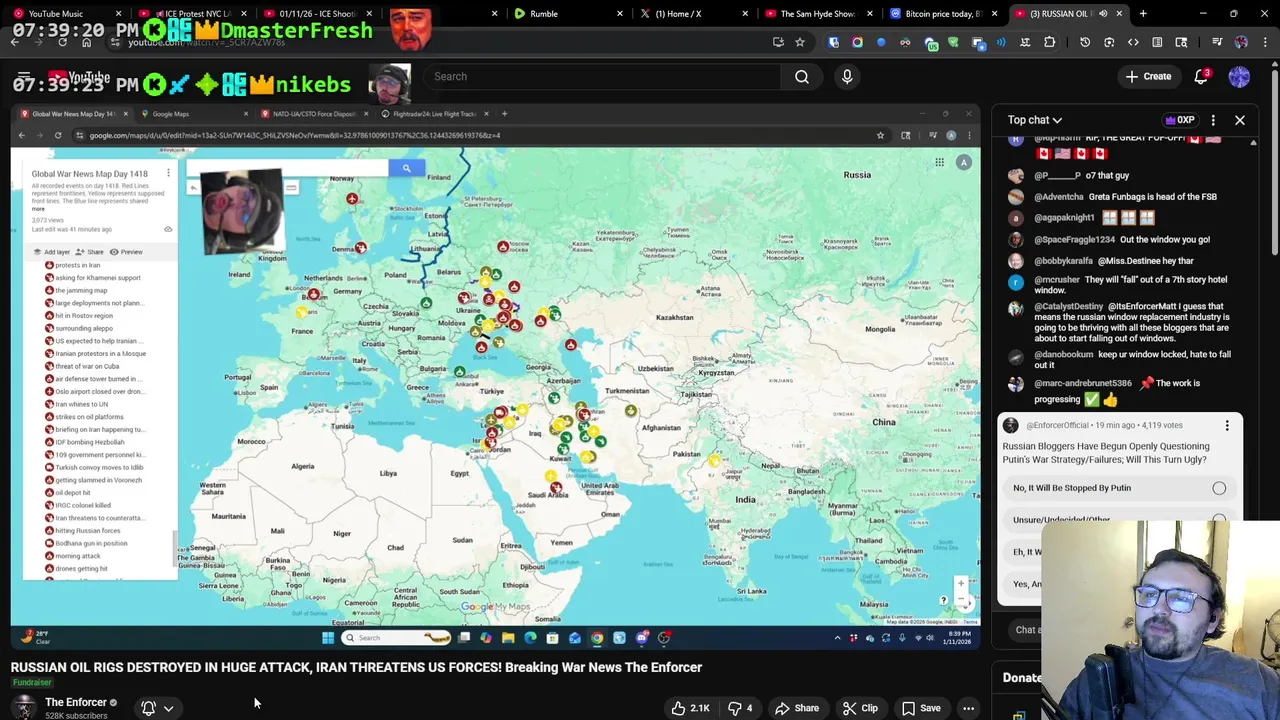Click the map search button

406,168
